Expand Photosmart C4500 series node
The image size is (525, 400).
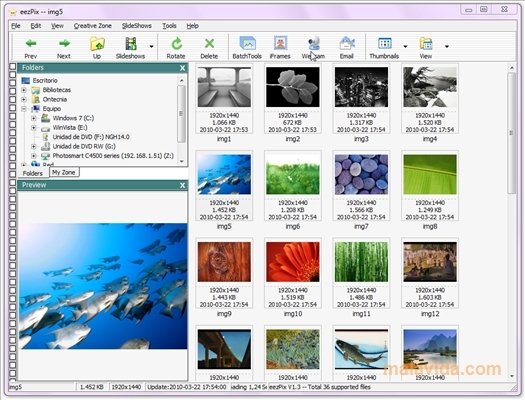tap(33, 156)
